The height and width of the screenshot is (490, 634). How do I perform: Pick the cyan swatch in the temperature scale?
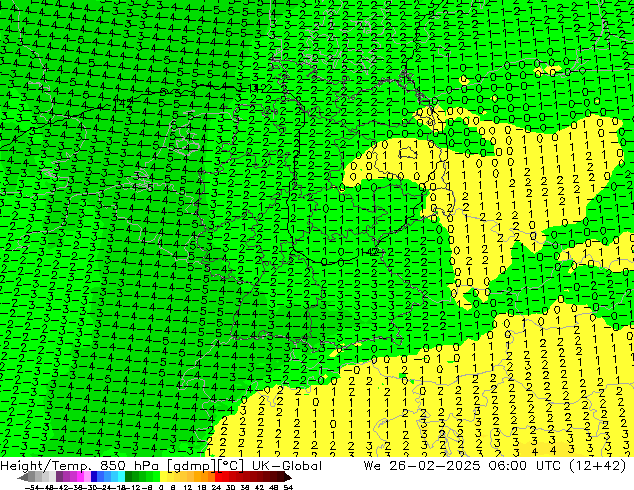(121, 477)
